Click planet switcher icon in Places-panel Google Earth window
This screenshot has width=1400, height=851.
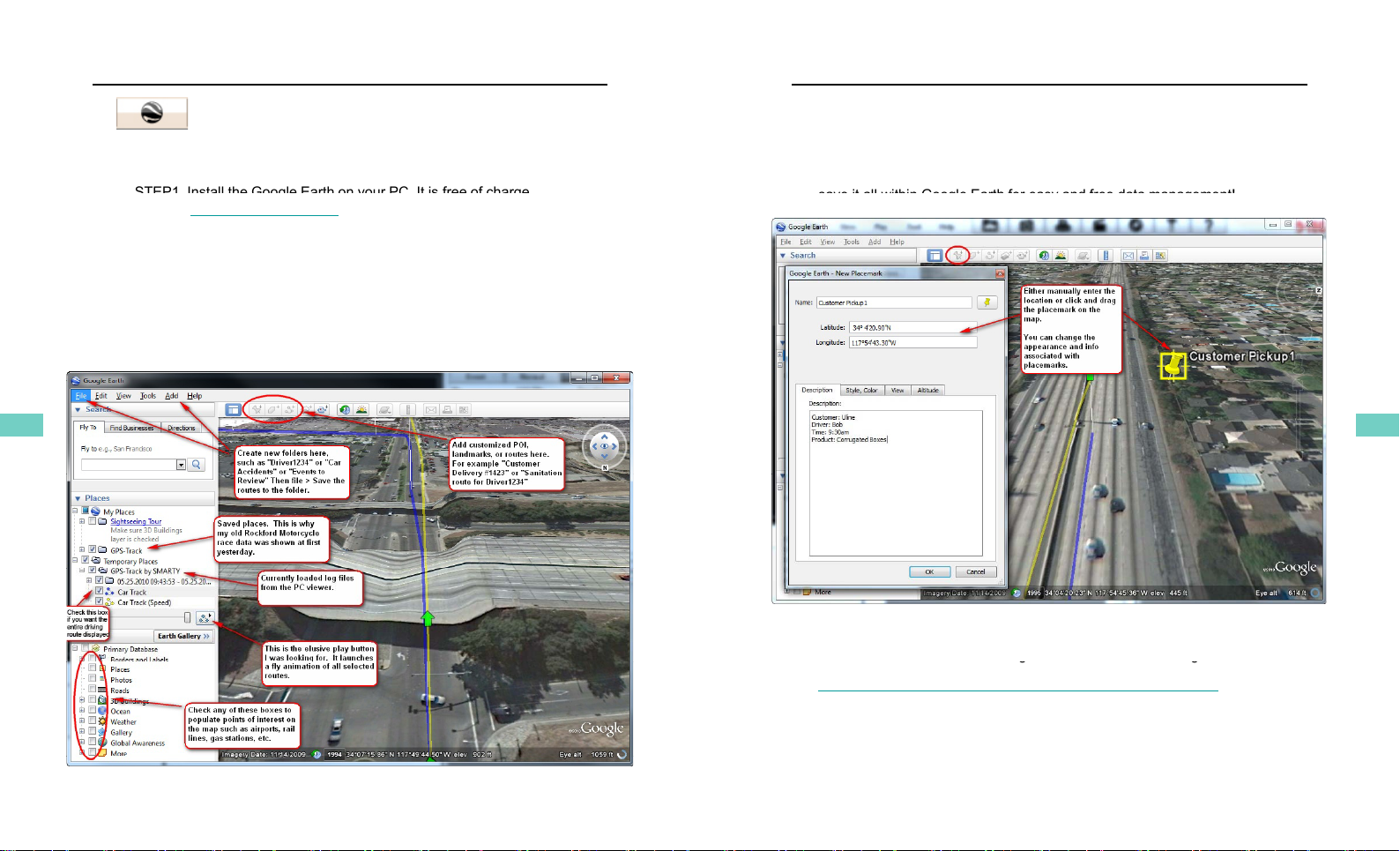[x=384, y=409]
